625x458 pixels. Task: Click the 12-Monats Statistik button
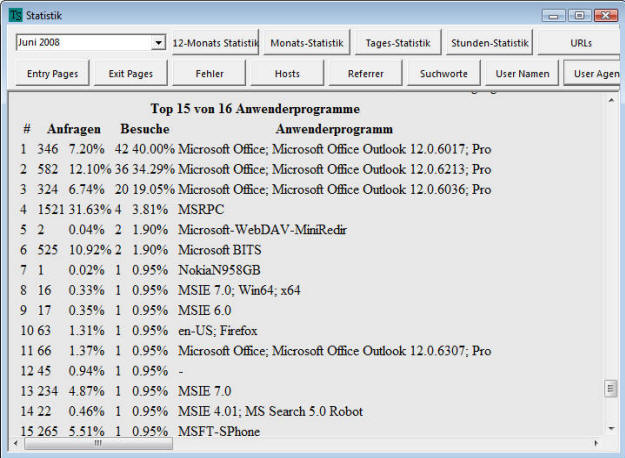pos(215,42)
